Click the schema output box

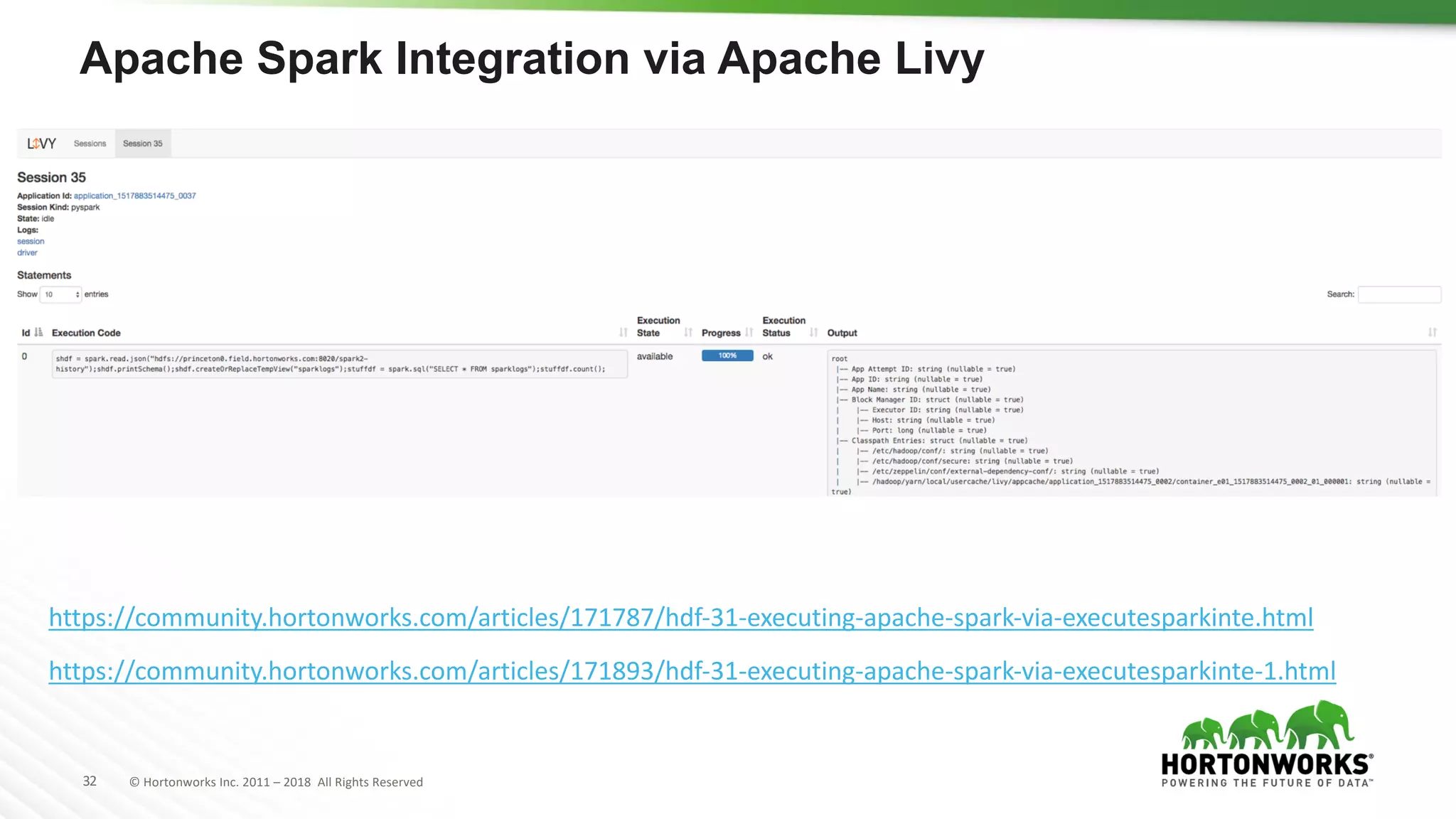pyautogui.click(x=1132, y=423)
